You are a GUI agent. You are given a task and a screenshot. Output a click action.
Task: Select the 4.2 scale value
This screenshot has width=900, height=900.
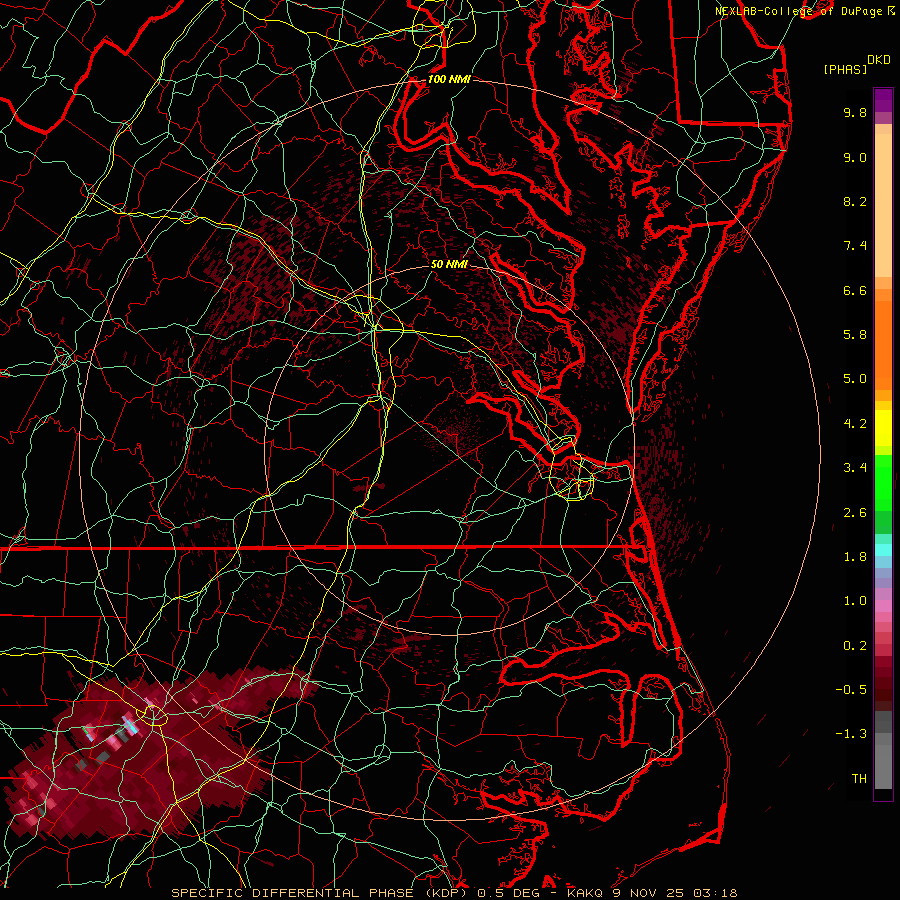[855, 424]
